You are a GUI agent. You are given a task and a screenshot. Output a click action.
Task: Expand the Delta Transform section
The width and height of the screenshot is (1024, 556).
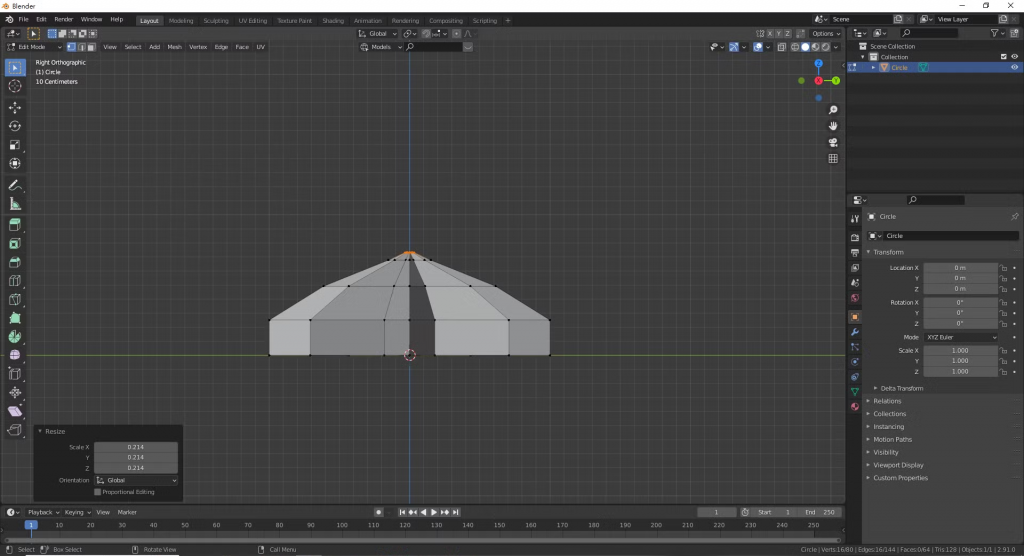click(x=901, y=388)
